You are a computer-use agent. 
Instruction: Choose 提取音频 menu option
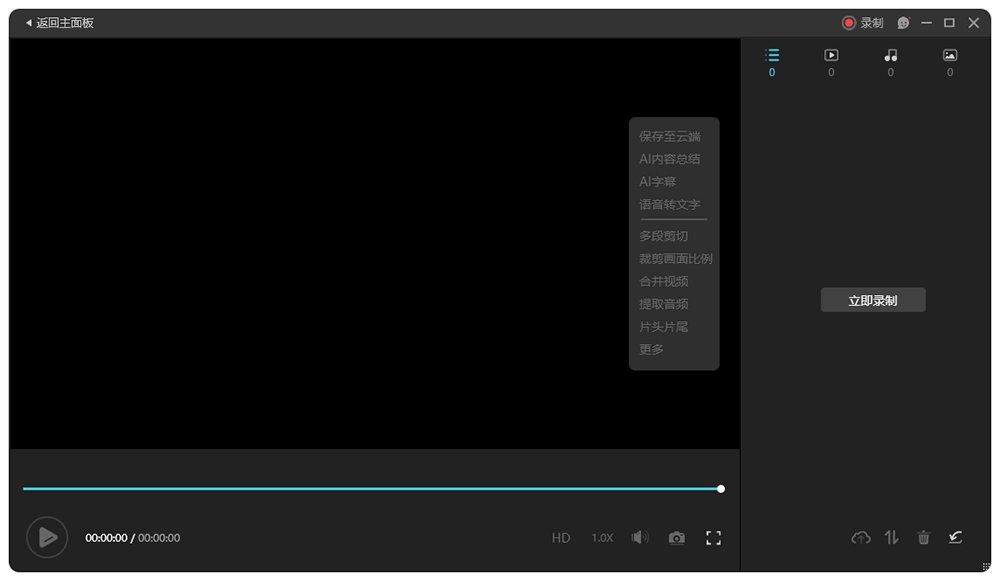(x=661, y=304)
